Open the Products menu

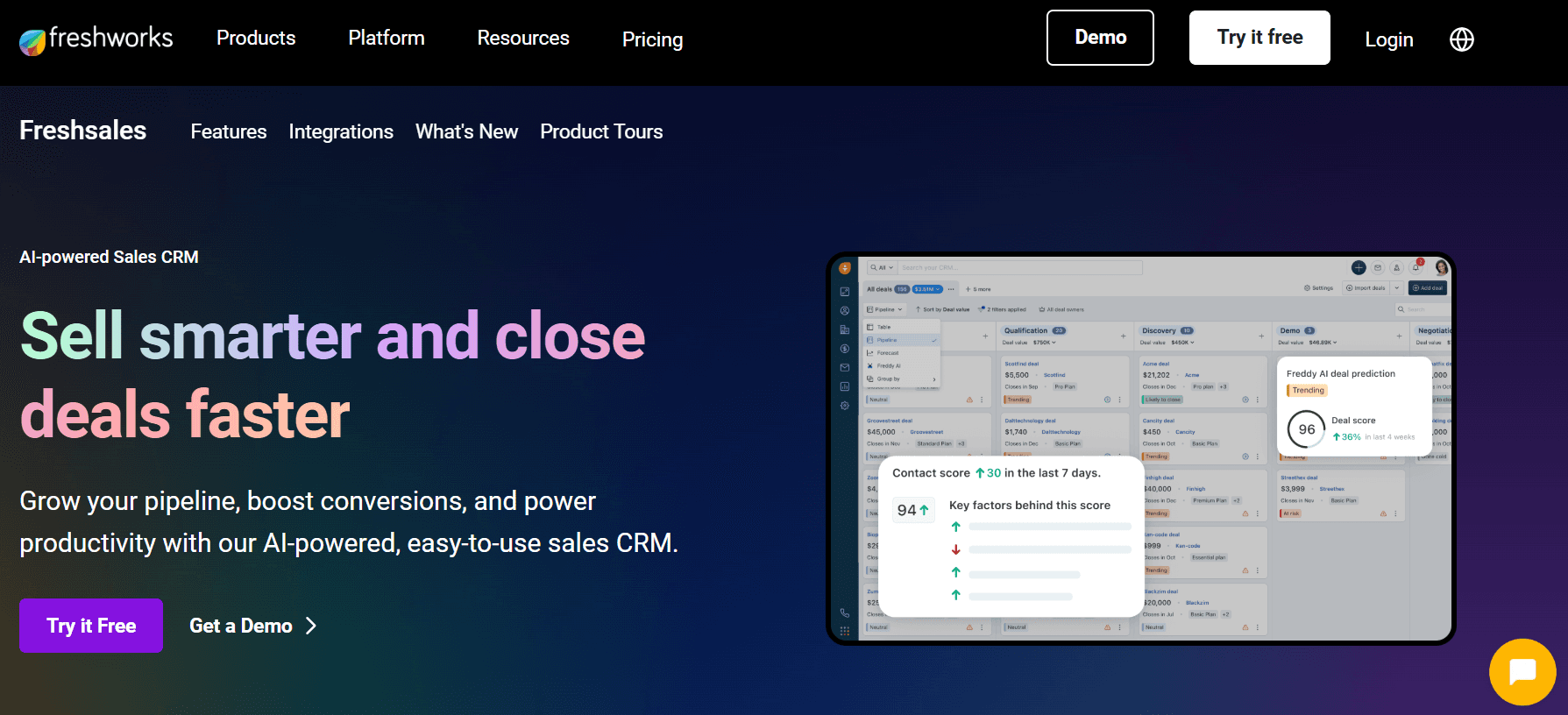coord(256,39)
